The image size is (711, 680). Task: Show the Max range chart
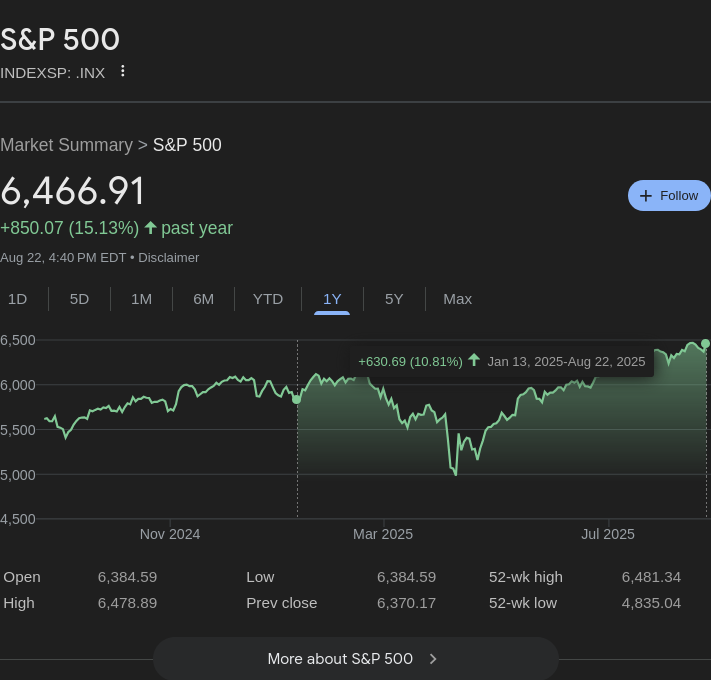point(457,299)
